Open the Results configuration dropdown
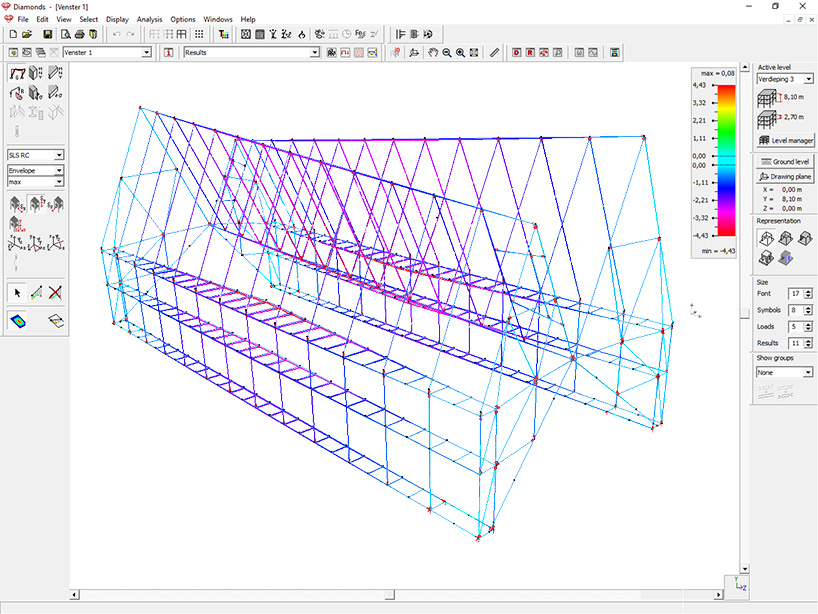Screen dimensions: 818x614 (x=315, y=52)
